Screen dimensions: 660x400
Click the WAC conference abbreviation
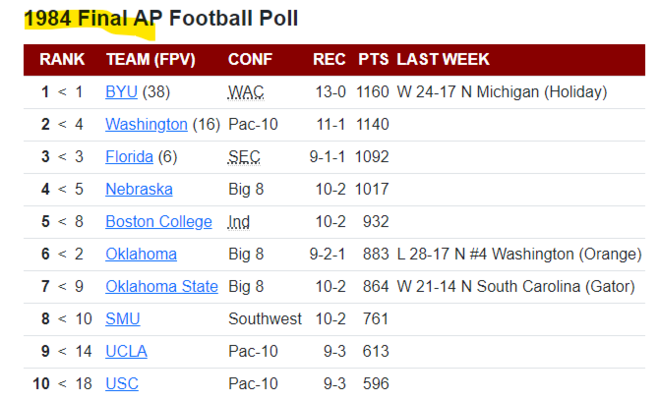coord(246,92)
